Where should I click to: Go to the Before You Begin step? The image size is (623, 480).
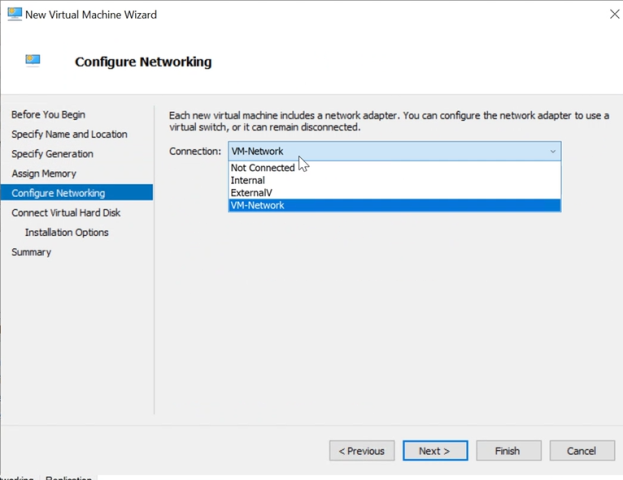coord(48,115)
